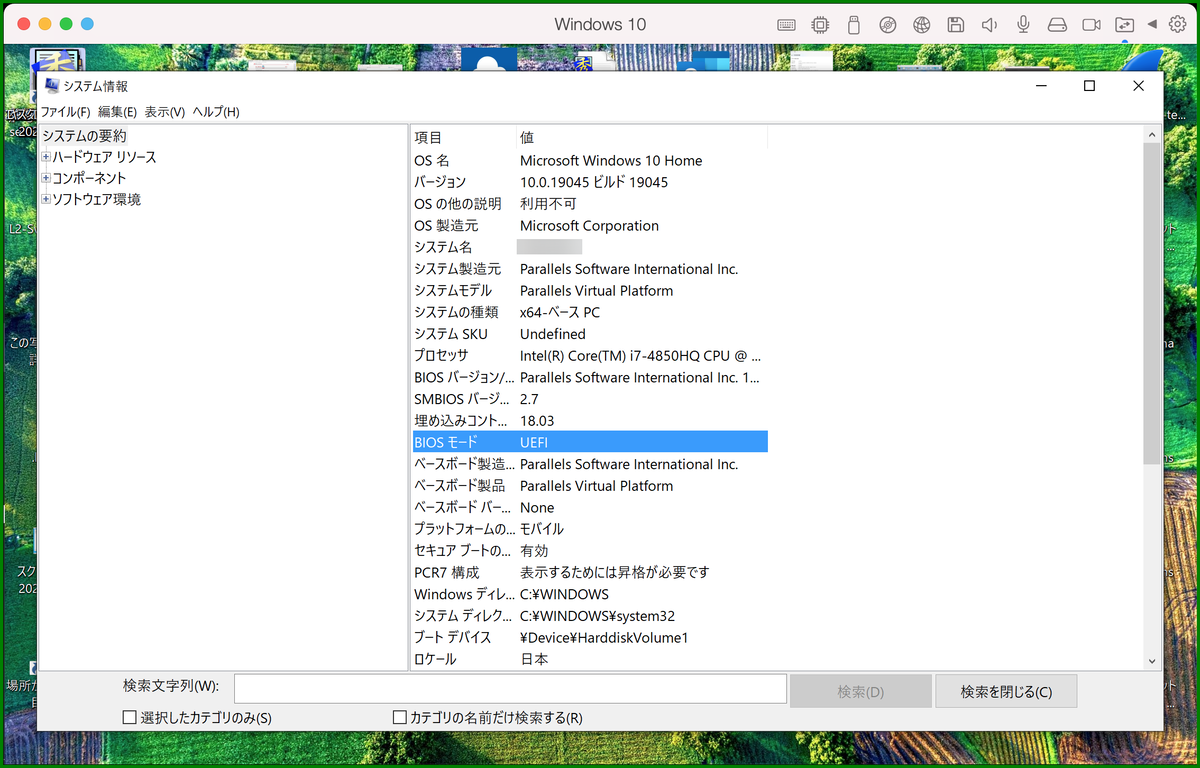Select the システムの種類 row

click(x=590, y=312)
